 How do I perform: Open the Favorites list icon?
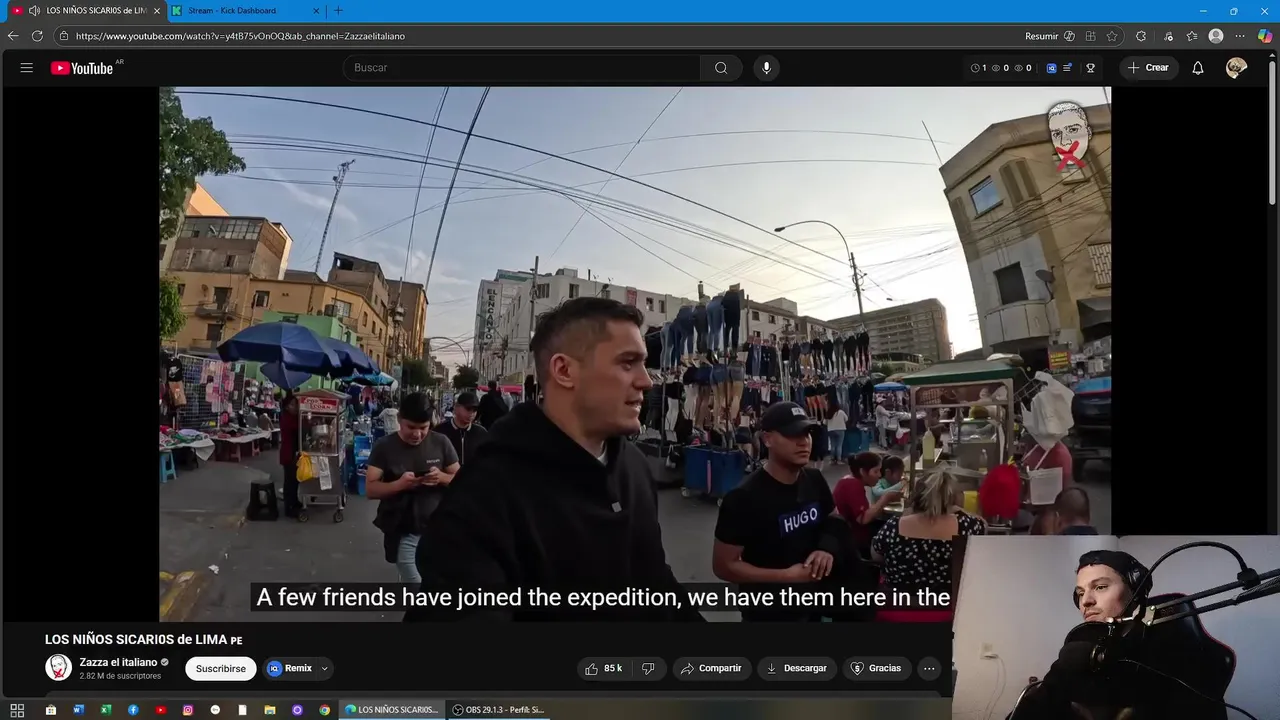point(1191,36)
